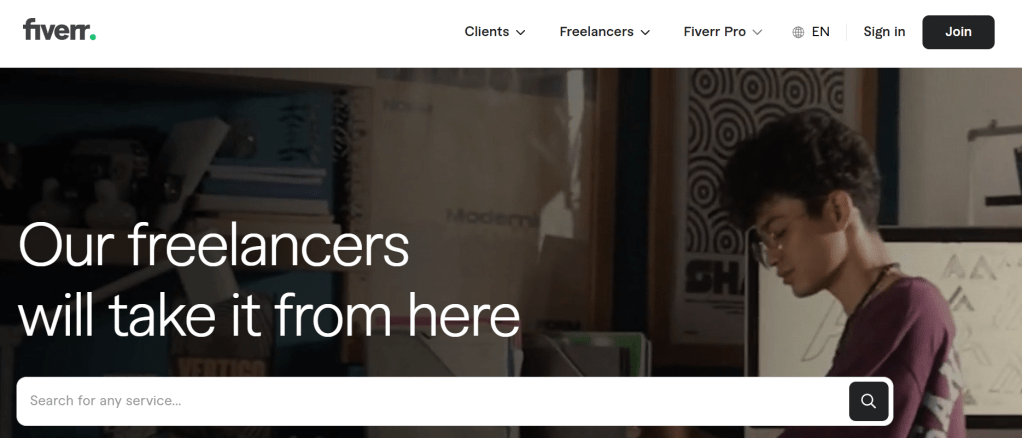The height and width of the screenshot is (438, 1022).
Task: Focus the 'Search for any service' field
Action: pos(433,401)
